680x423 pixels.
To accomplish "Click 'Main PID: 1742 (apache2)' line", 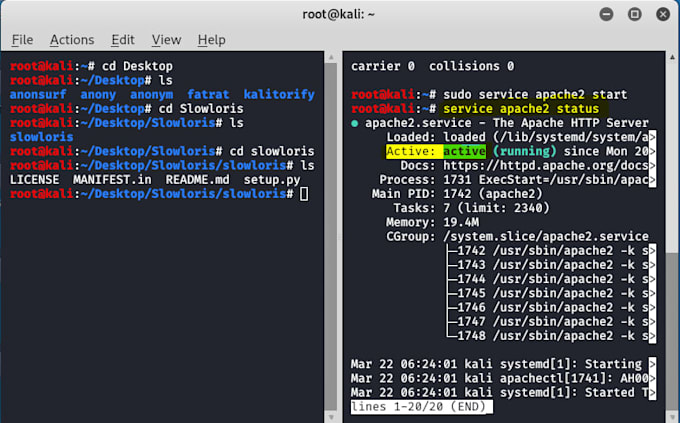I will (457, 194).
